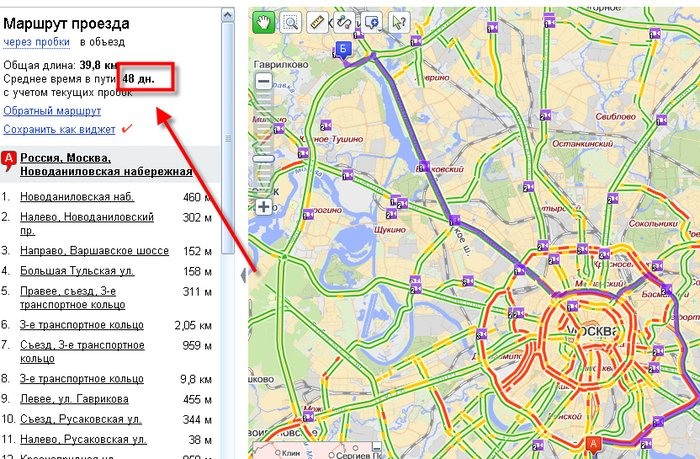Switch to 'через пробки' route option
This screenshot has width=700, height=459.
click(x=35, y=43)
